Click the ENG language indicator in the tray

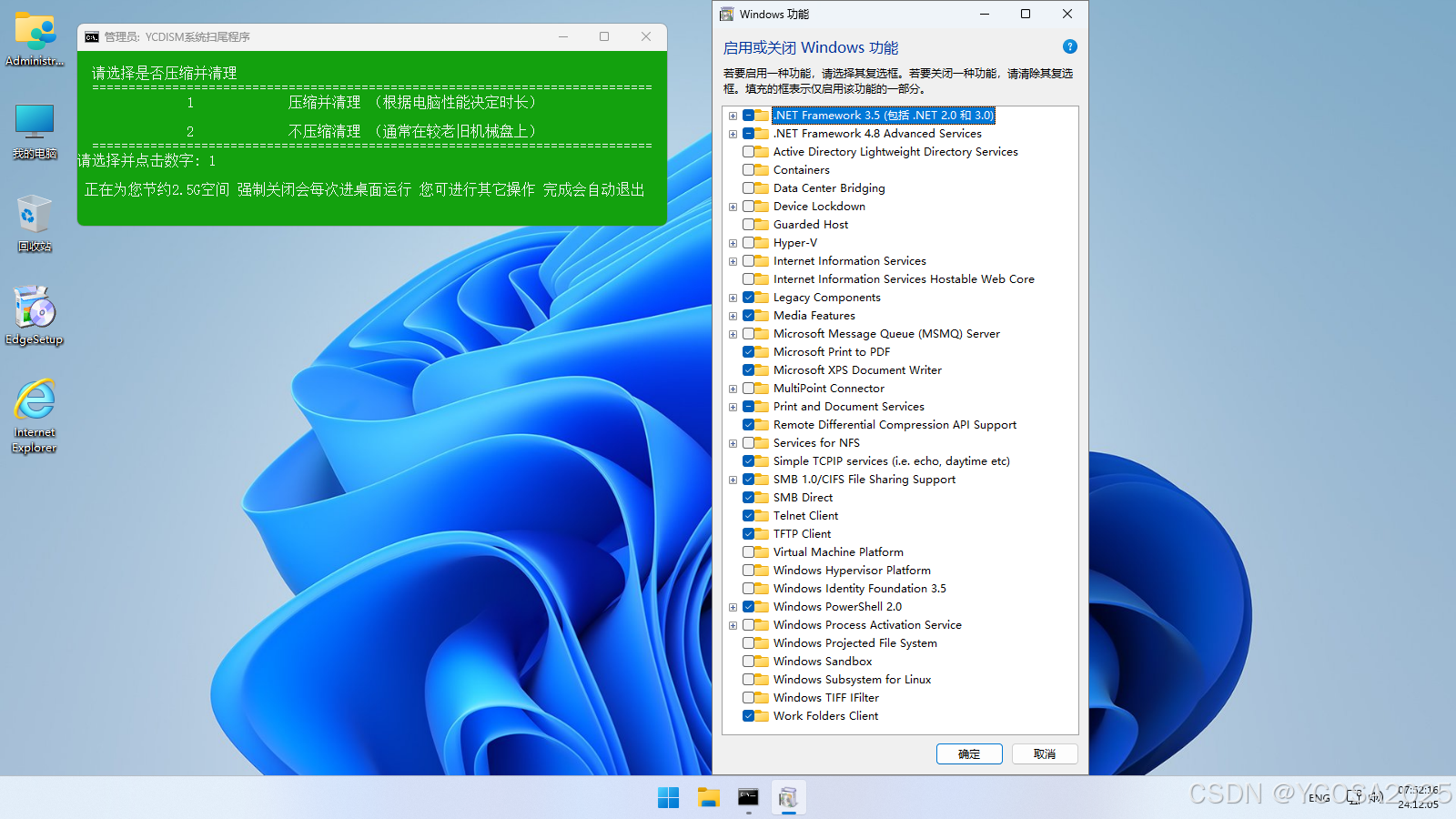coord(1319,798)
